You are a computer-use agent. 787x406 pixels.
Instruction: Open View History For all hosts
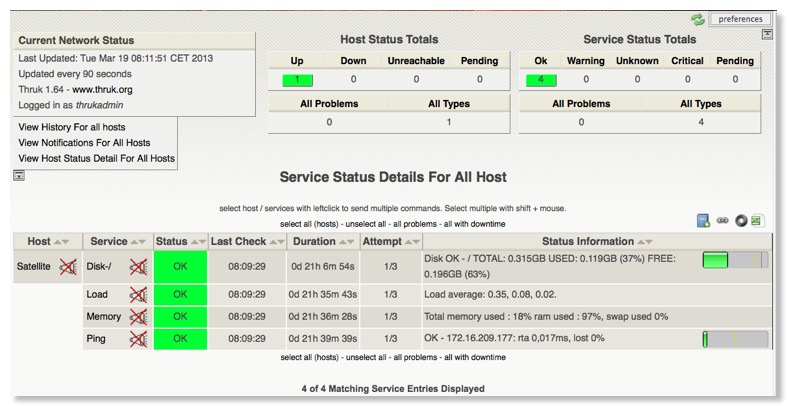[x=71, y=127]
